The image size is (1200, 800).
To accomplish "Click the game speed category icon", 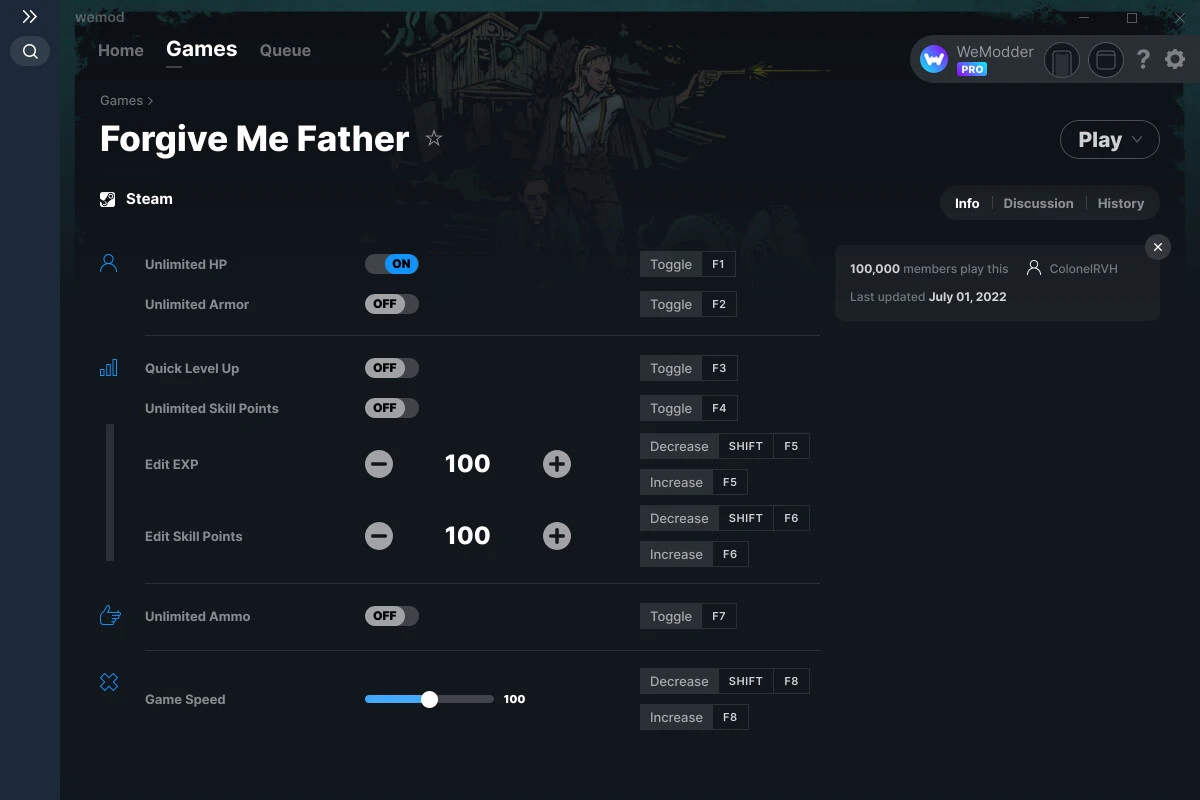I will (x=109, y=681).
